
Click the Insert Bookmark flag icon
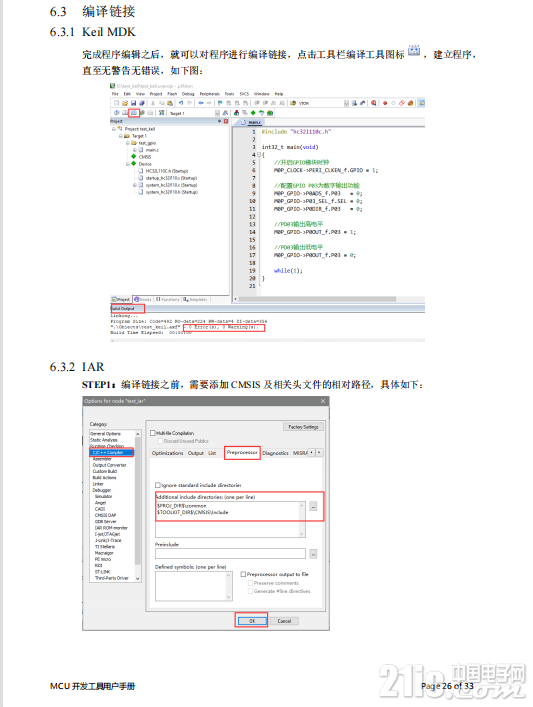tap(220, 103)
